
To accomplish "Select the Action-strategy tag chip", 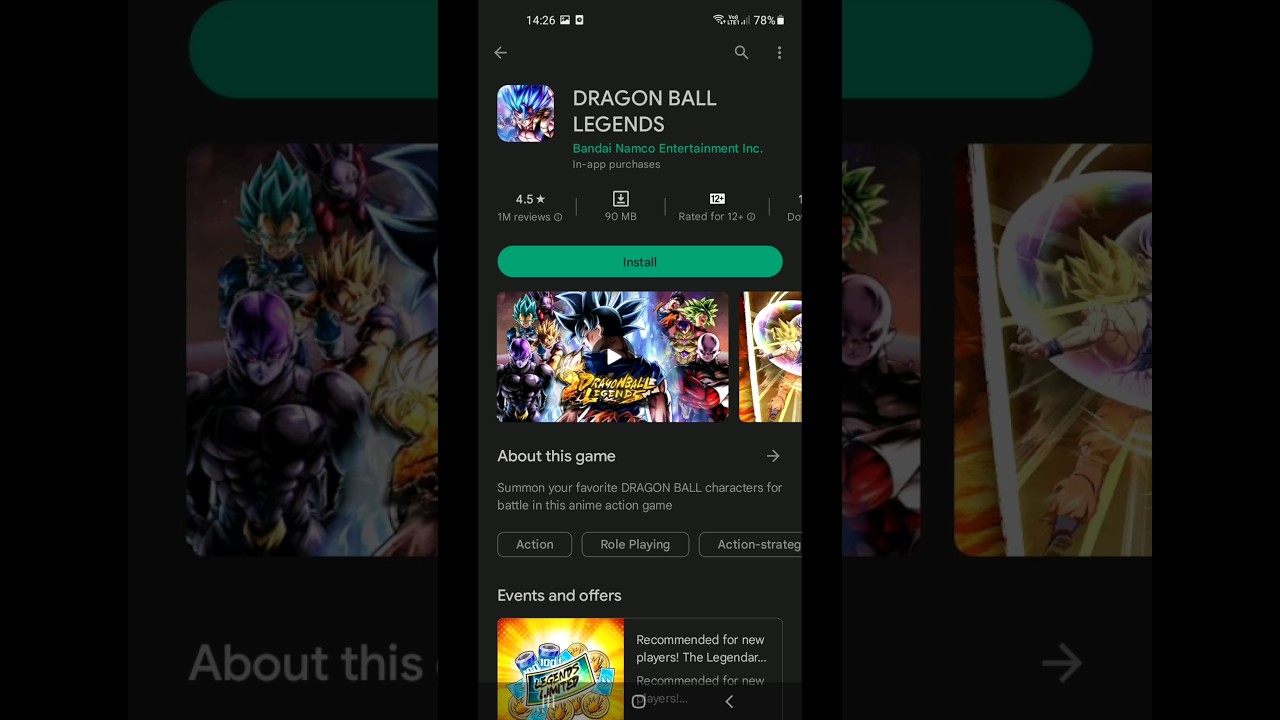I will pyautogui.click(x=751, y=544).
